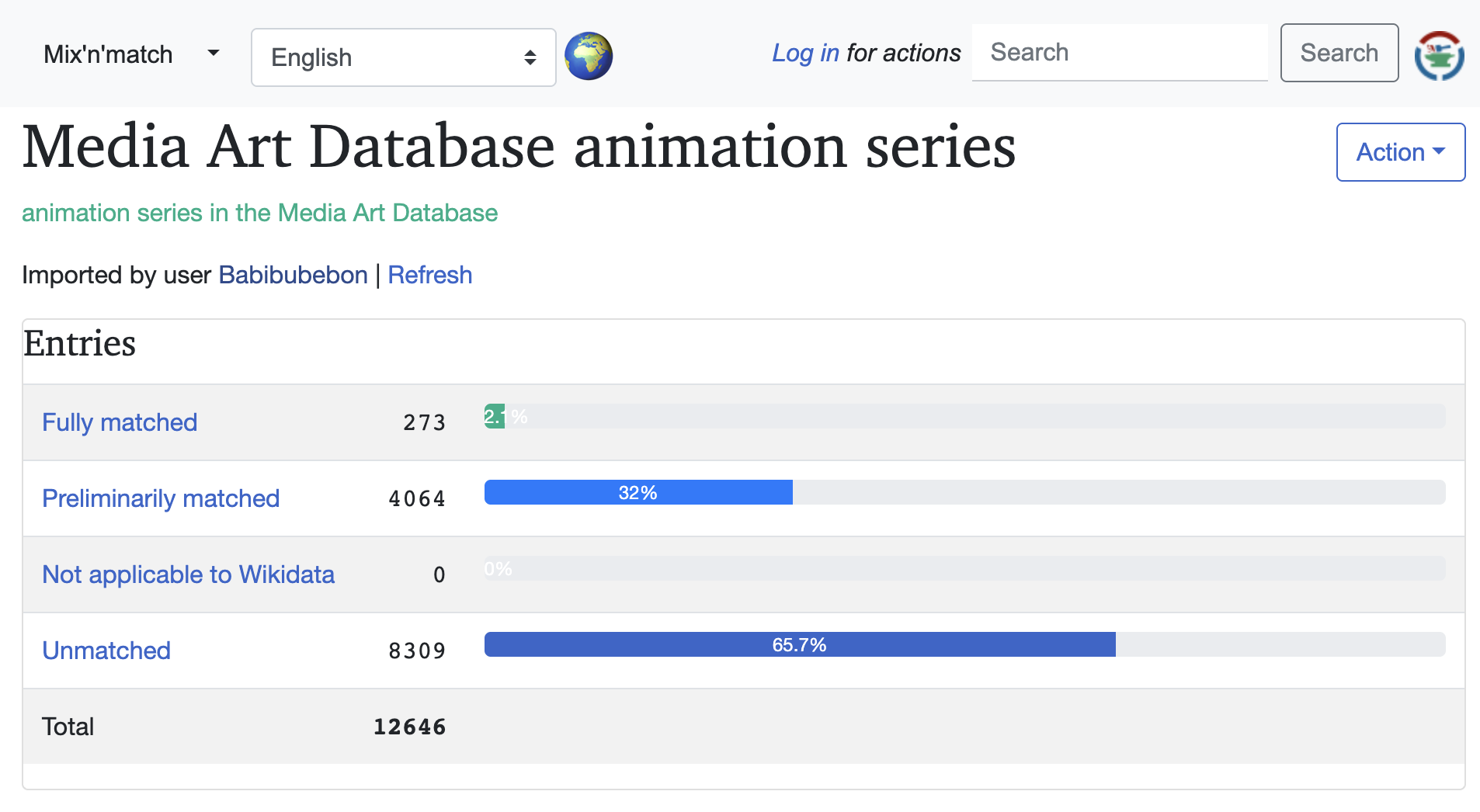This screenshot has height=812, width=1480.
Task: Click the Mix'n'match logo icon at top right
Action: [x=1439, y=56]
